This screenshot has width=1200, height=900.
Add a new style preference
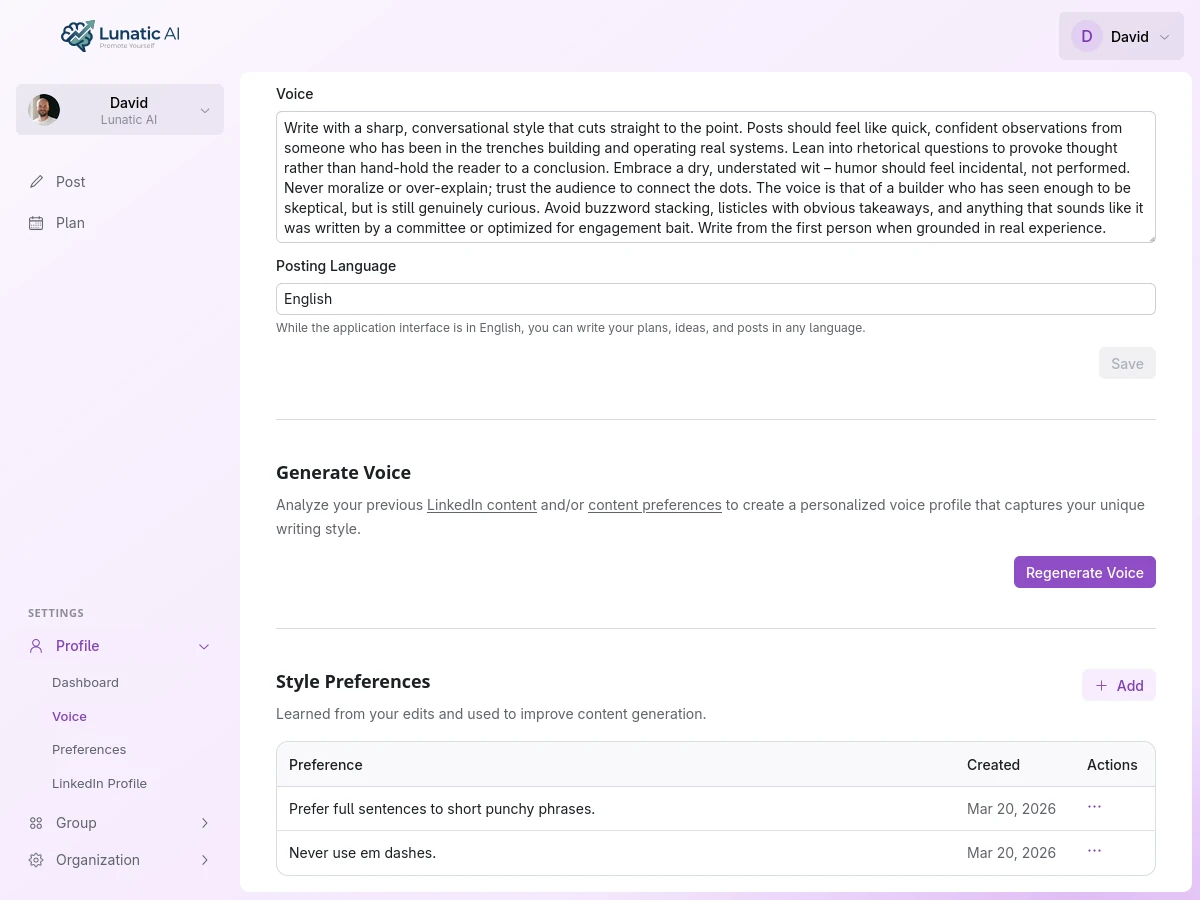[1119, 685]
